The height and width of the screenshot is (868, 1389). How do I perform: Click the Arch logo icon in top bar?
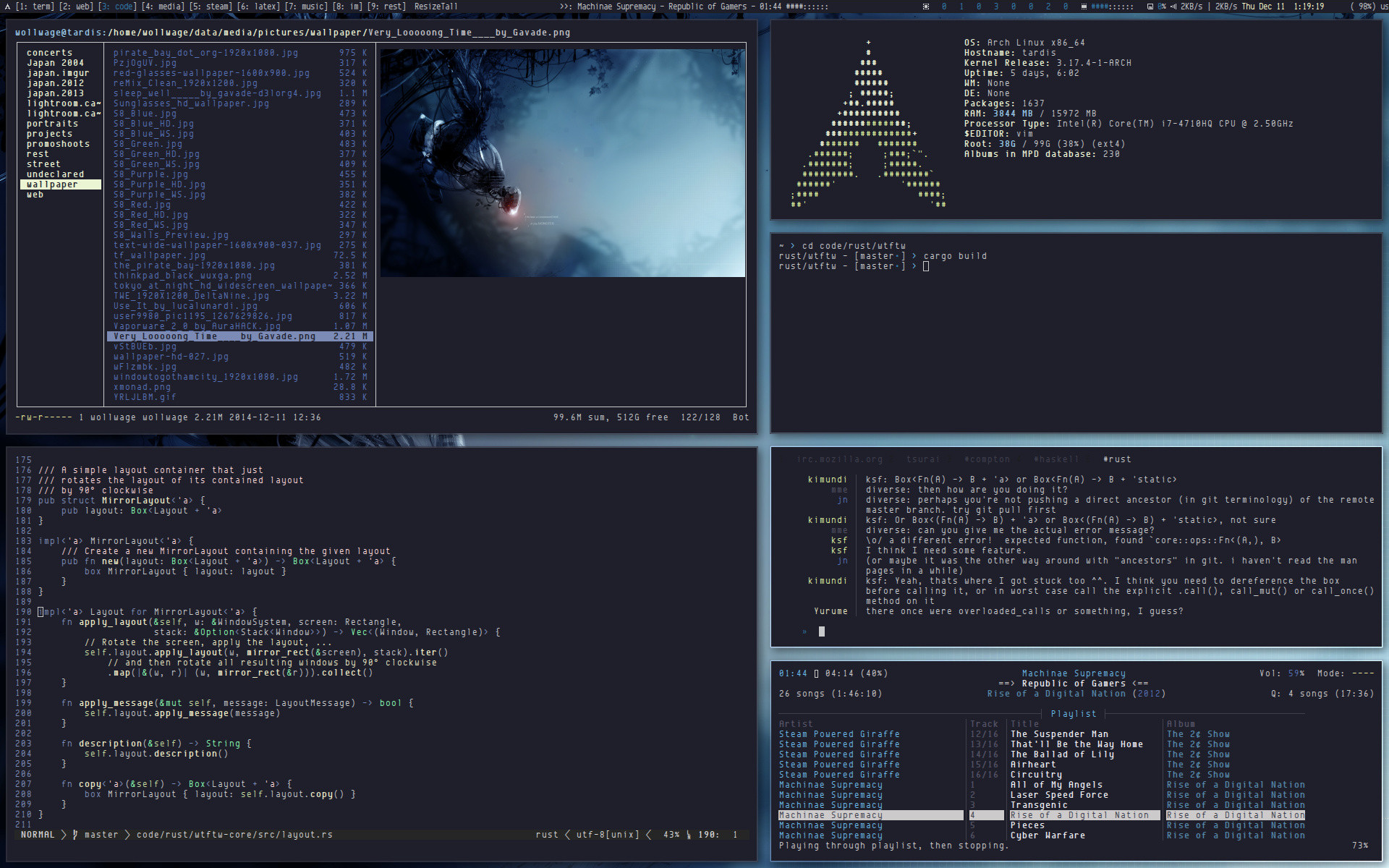pyautogui.click(x=7, y=7)
